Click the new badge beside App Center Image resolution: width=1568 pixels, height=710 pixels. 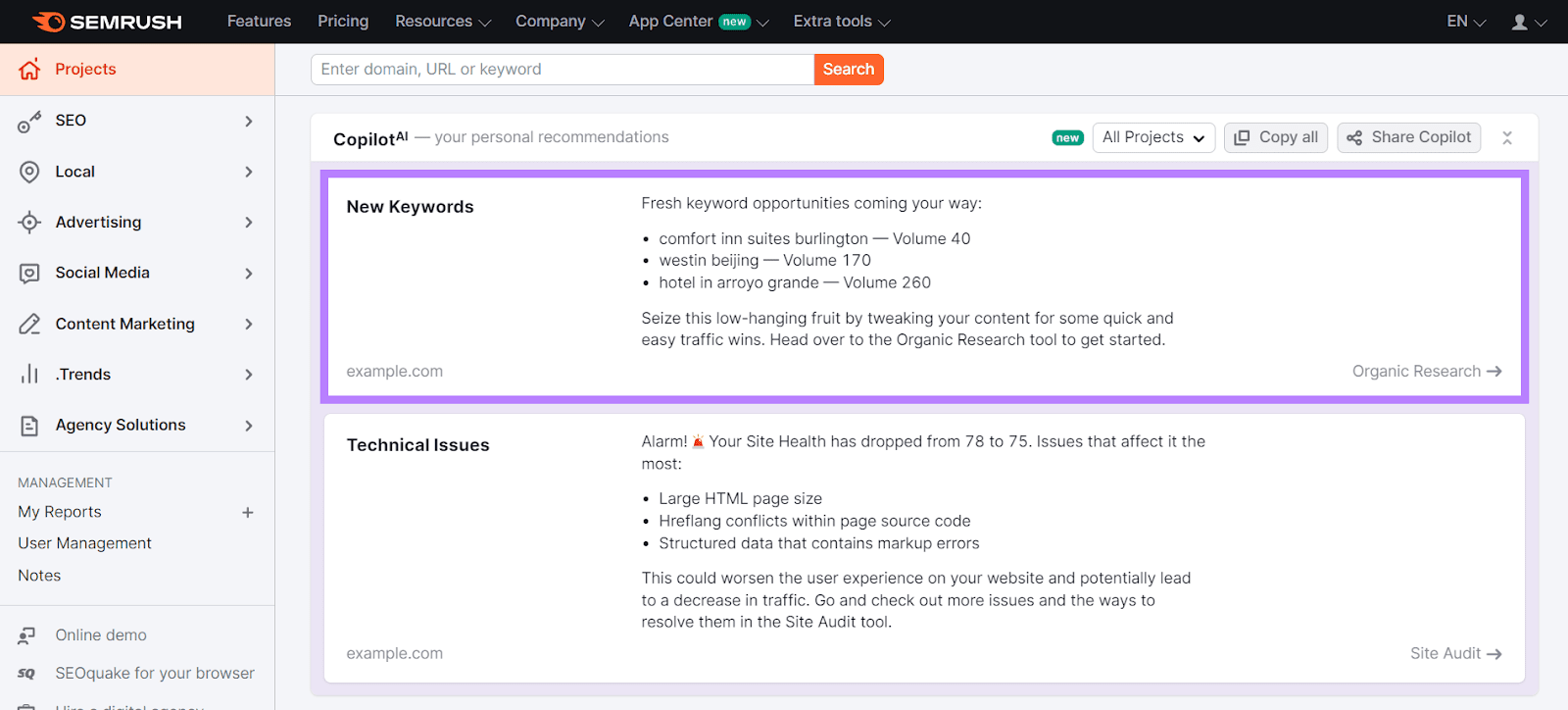[x=735, y=22]
